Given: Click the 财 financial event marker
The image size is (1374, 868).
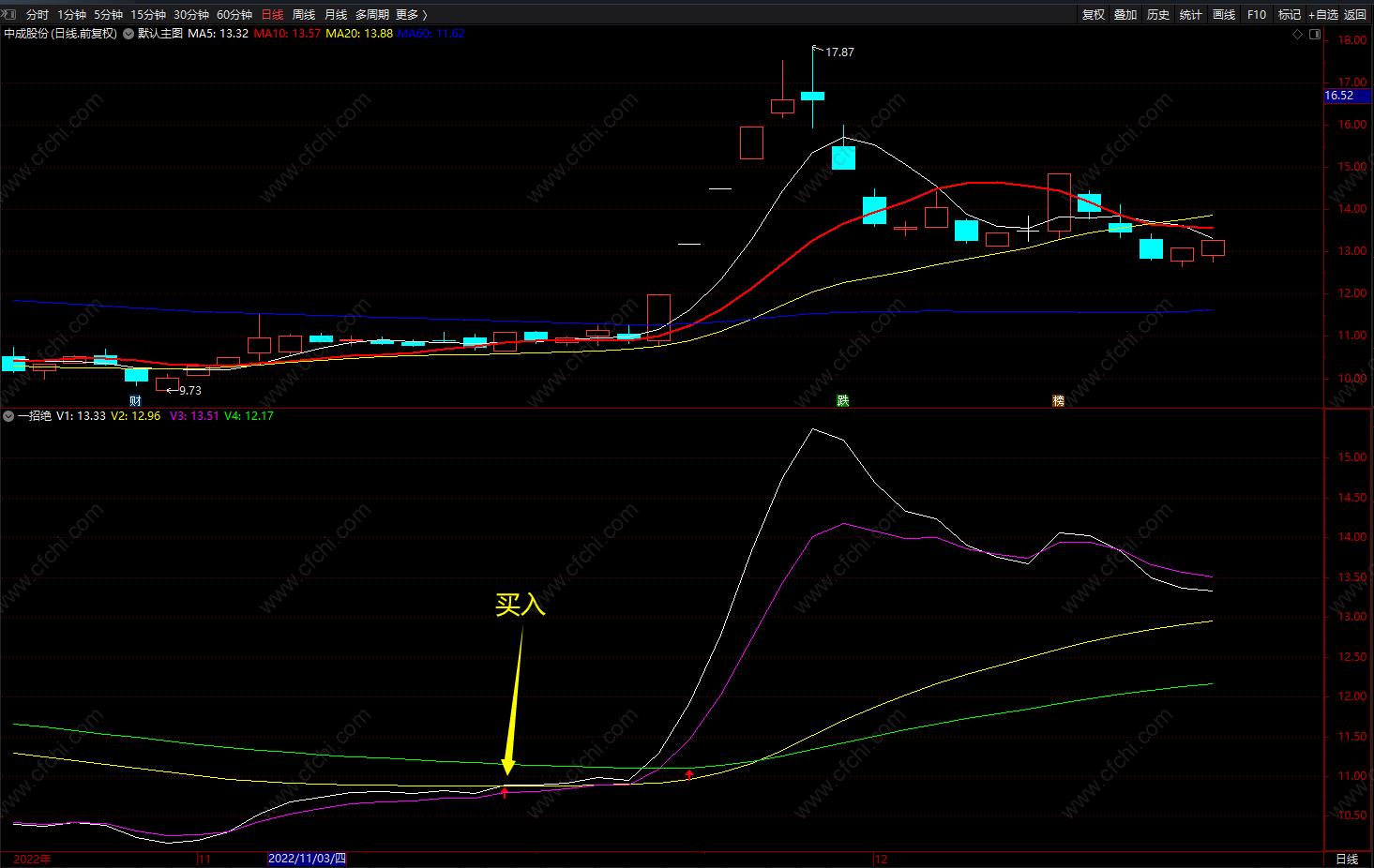Looking at the screenshot, I should pyautogui.click(x=135, y=401).
